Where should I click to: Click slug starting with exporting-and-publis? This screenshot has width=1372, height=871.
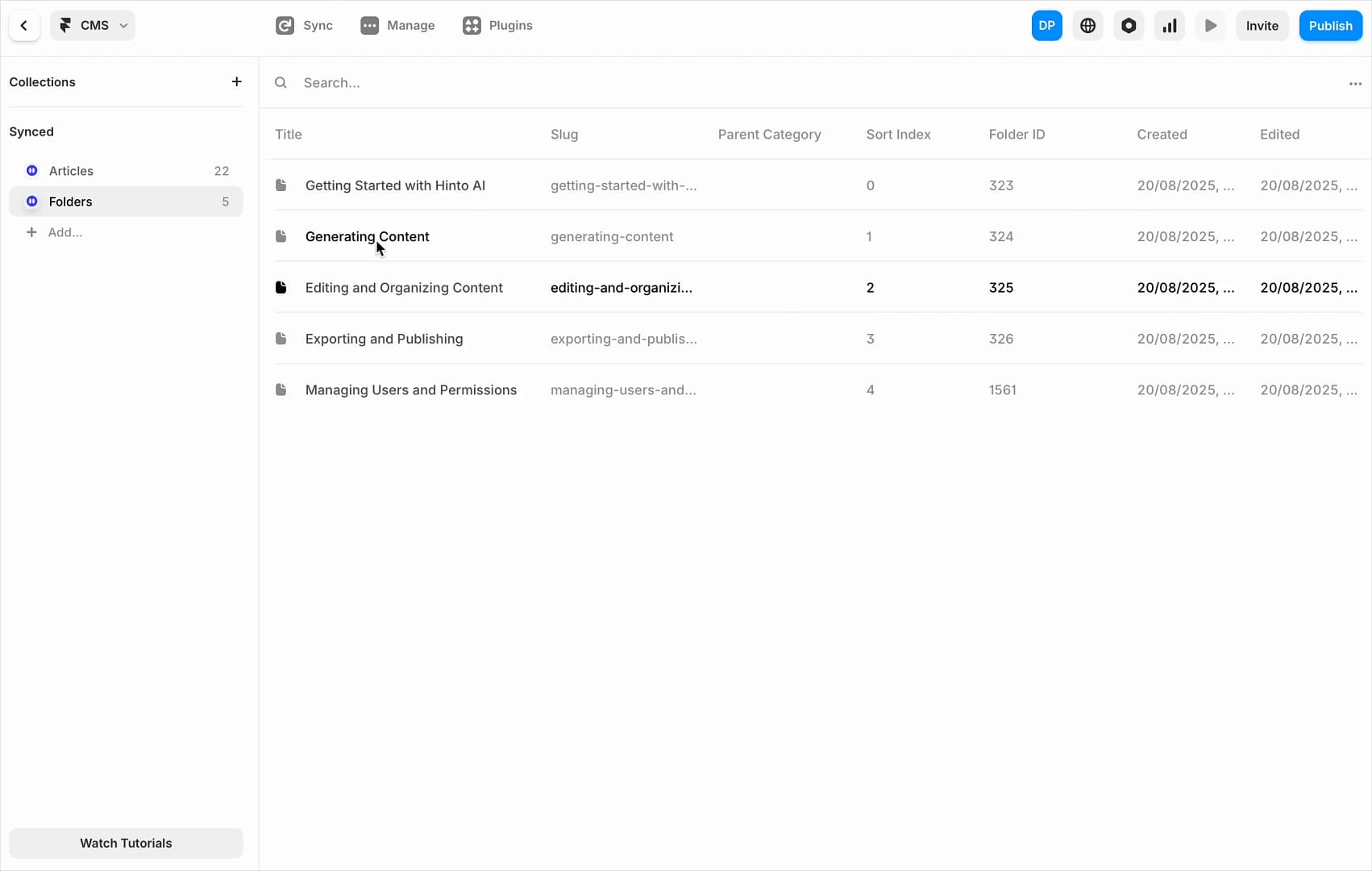624,339
